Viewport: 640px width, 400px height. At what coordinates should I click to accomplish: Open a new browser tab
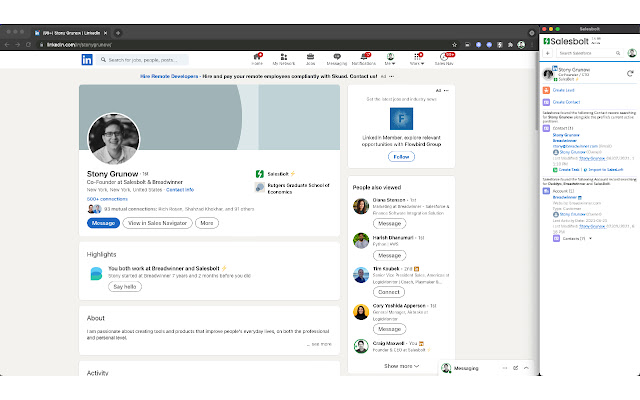[118, 33]
